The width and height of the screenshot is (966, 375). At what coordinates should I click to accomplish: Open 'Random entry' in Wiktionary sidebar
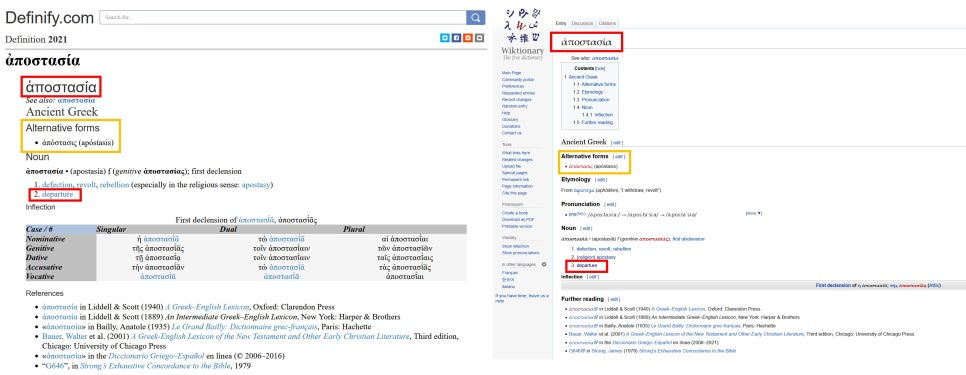tap(514, 106)
